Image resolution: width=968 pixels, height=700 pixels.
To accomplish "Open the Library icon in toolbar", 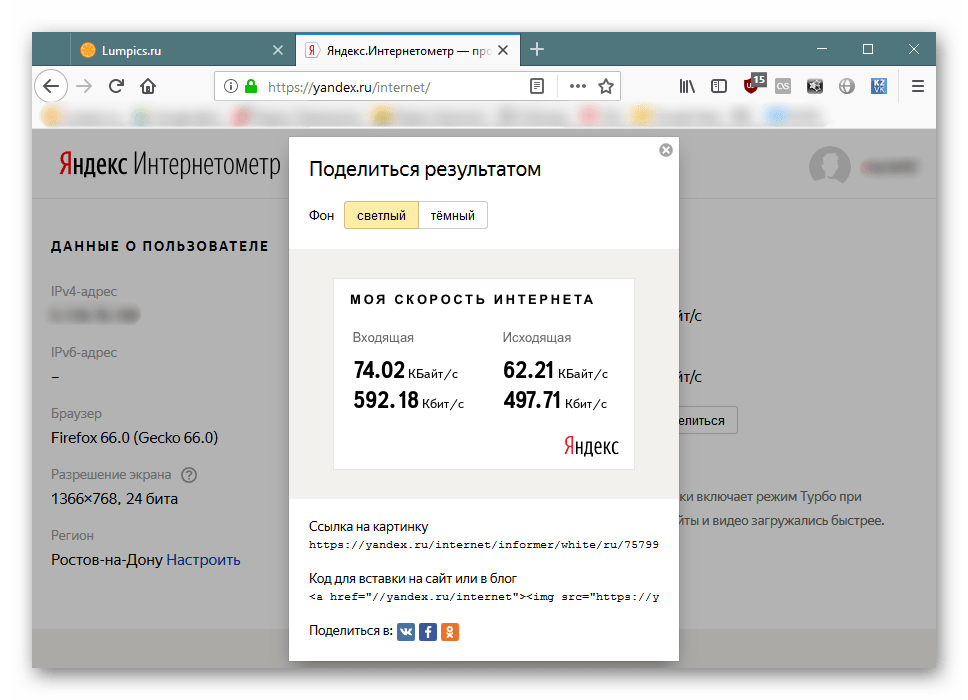I will click(687, 86).
